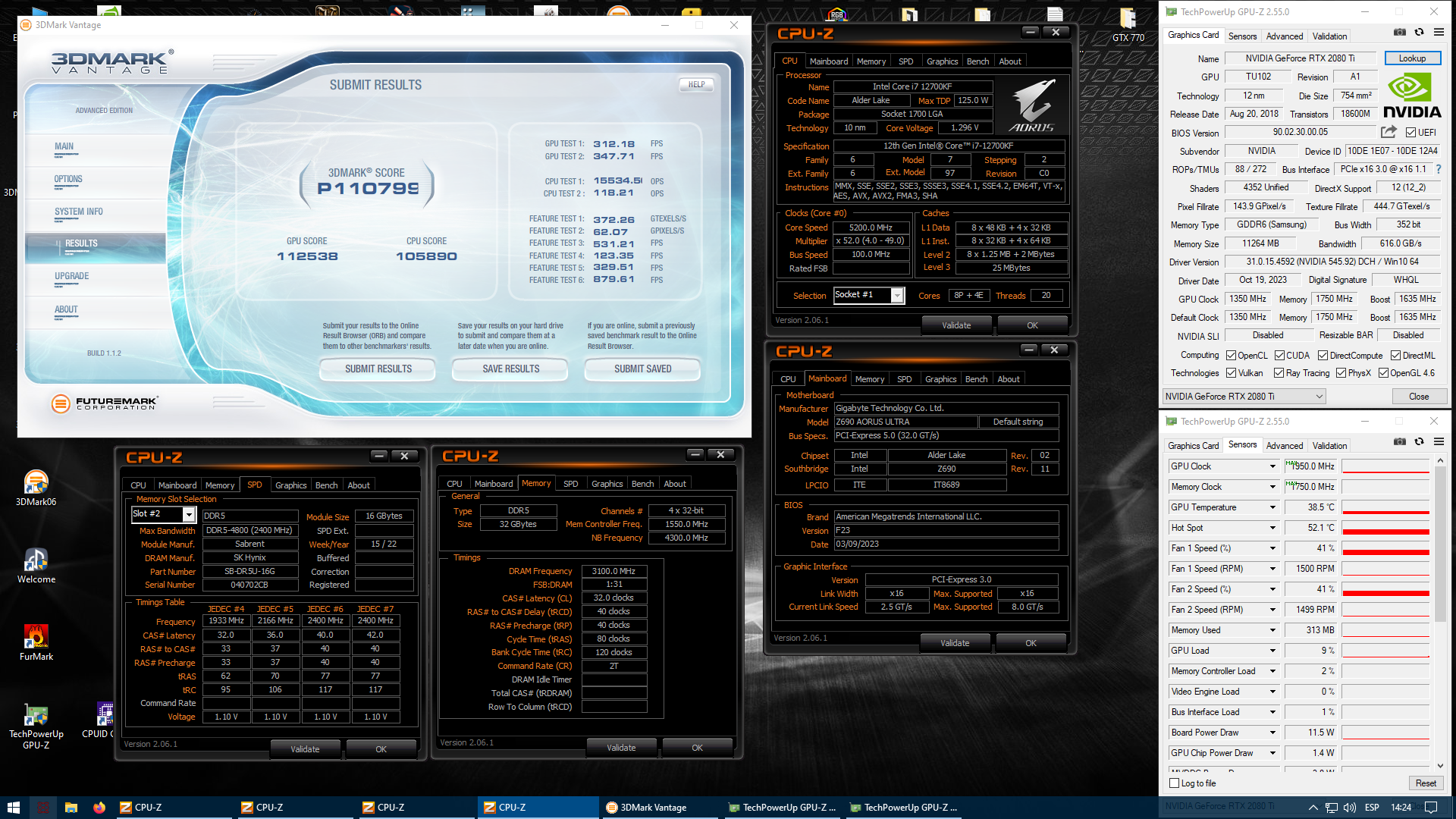Show hidden tray icons chevron

1313,808
